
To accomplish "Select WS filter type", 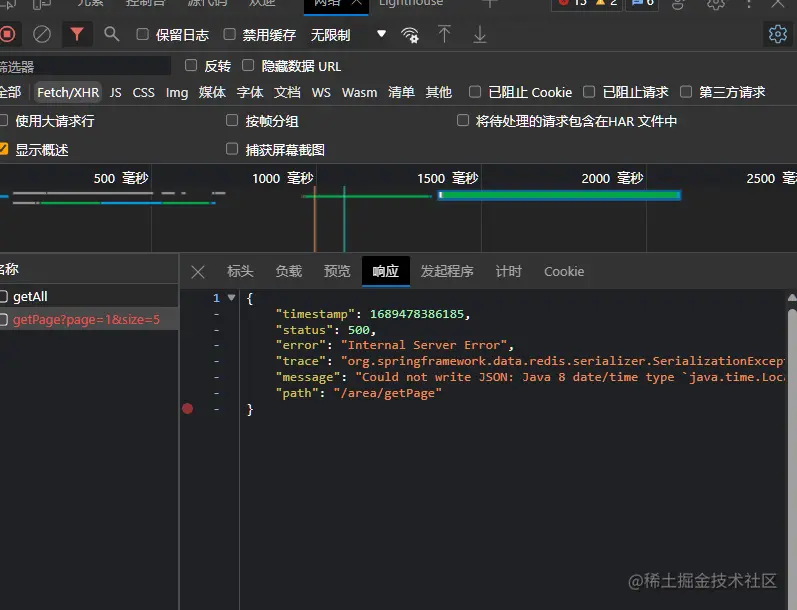I will click(321, 93).
